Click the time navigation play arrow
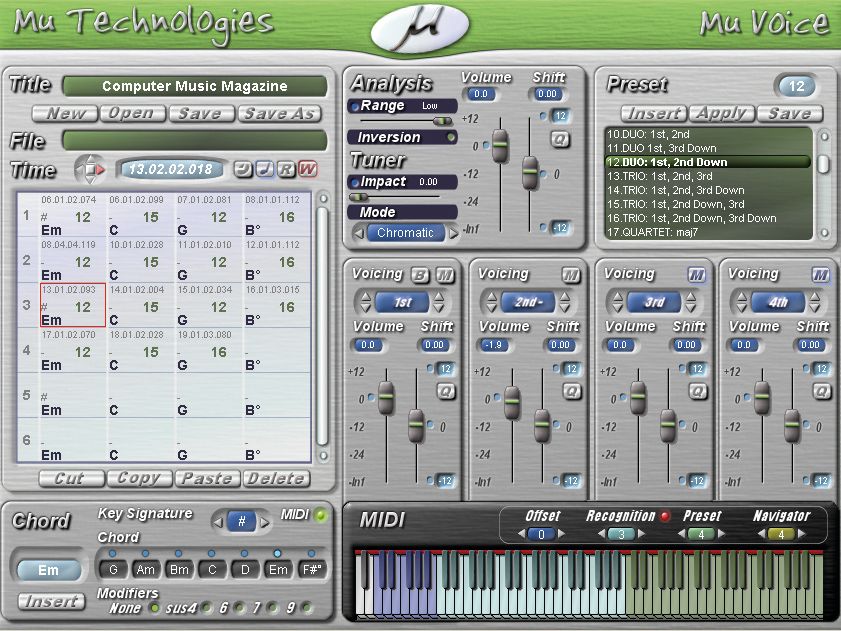Screen dimensions: 841x631 100,170
